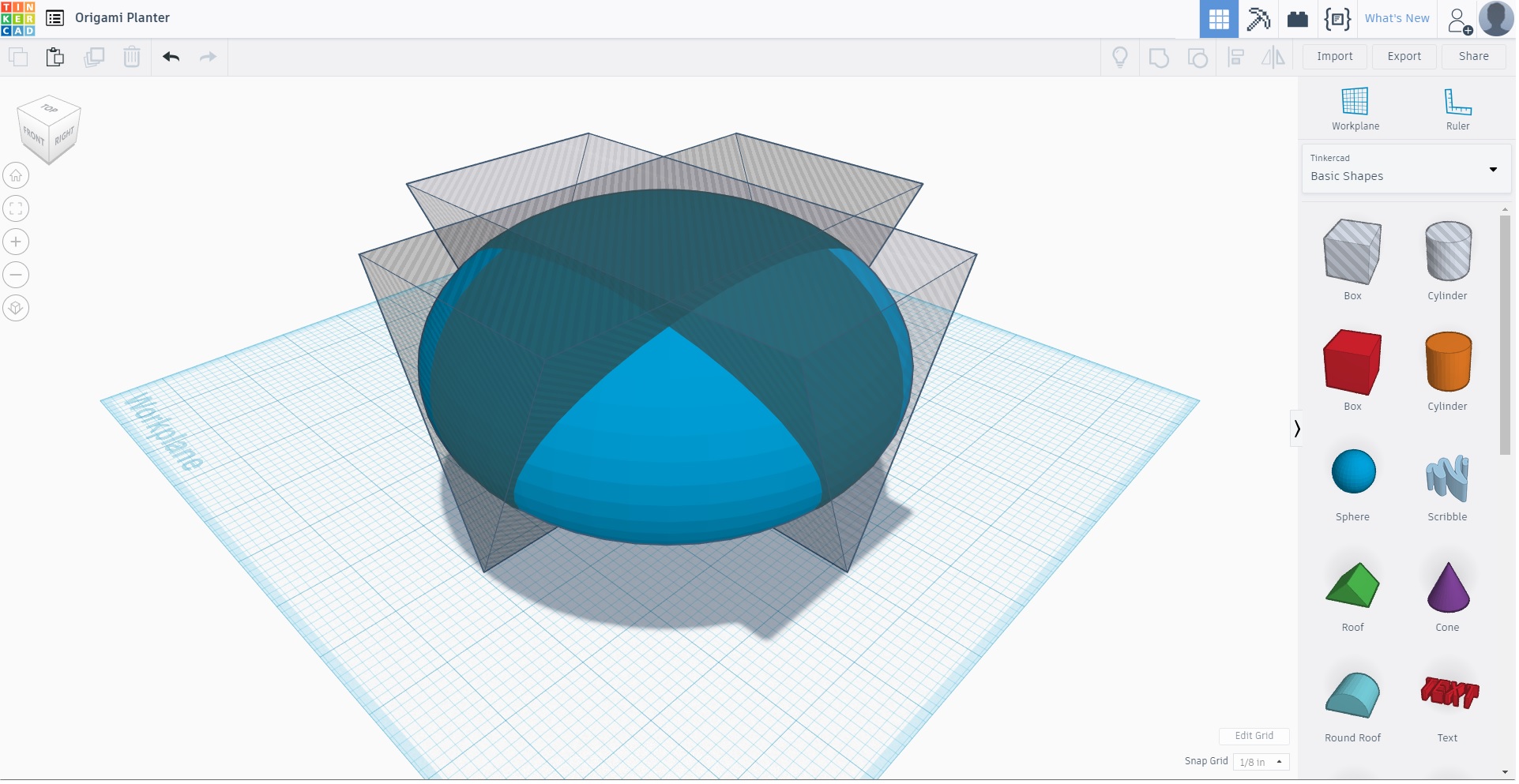
Task: Open the user profile avatar
Action: 1496,18
